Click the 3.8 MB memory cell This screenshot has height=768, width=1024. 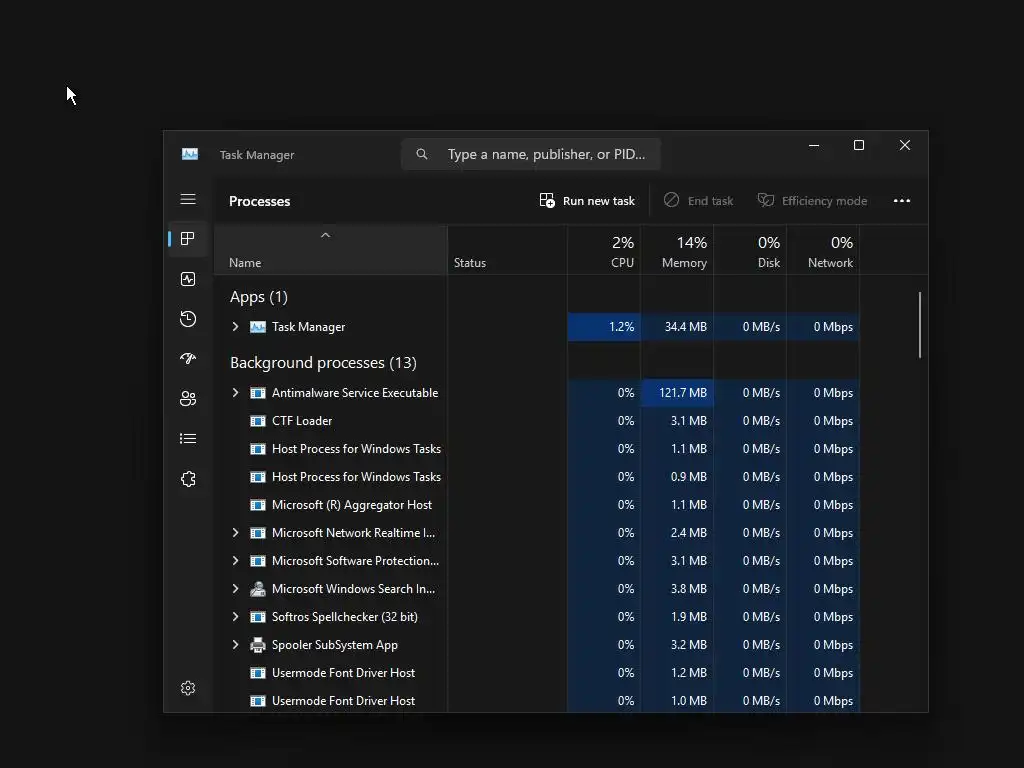tap(677, 589)
